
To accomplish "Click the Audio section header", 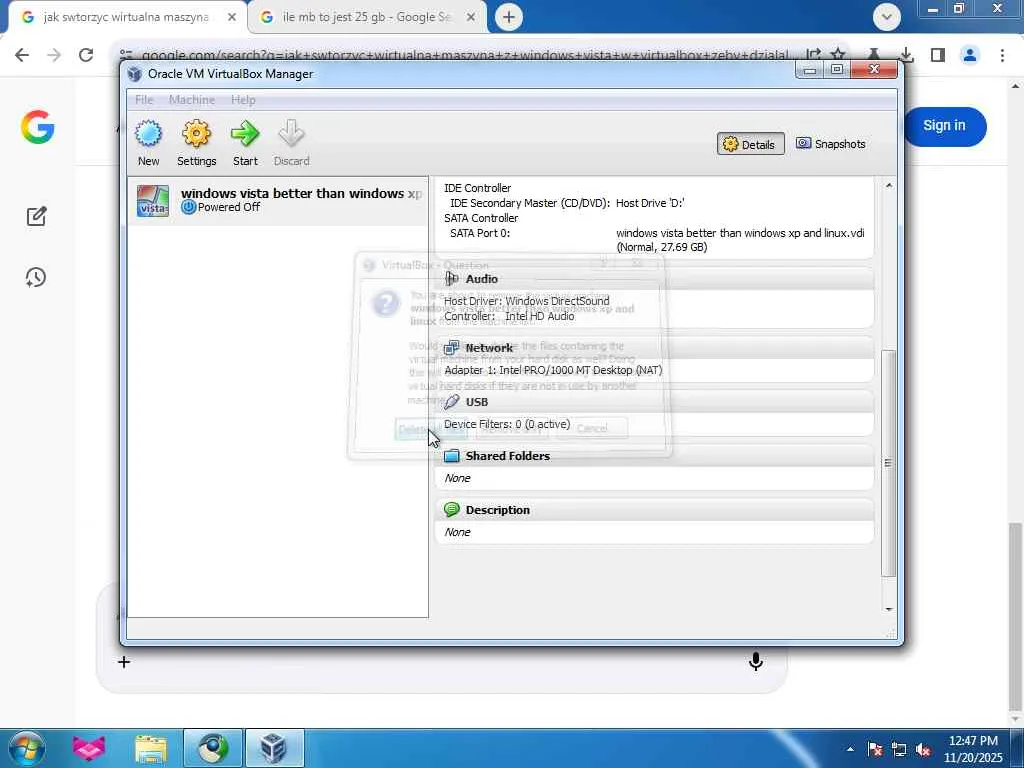I will click(654, 279).
